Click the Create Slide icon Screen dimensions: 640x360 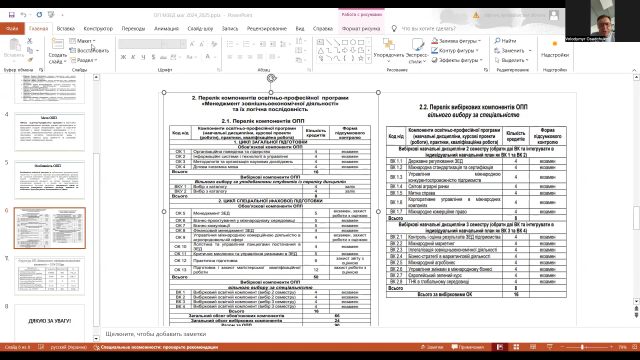click(58, 44)
